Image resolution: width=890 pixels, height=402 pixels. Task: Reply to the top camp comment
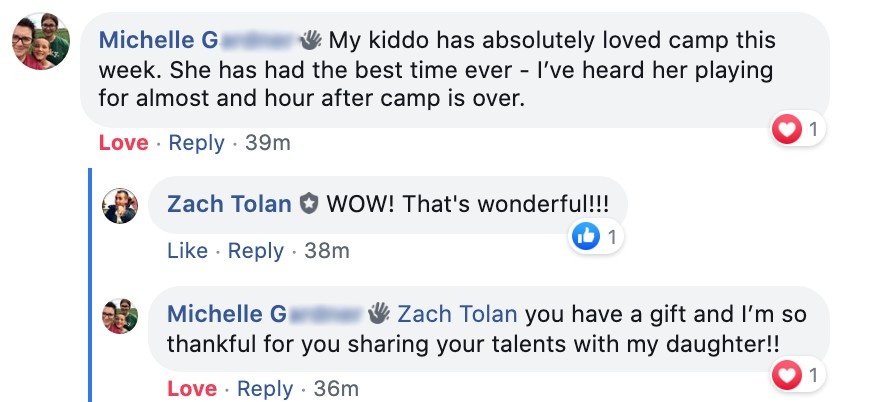coord(196,143)
